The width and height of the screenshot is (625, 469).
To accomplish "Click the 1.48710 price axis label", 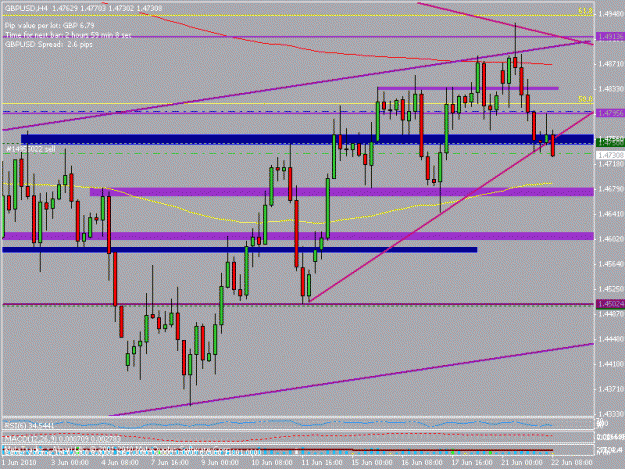I will [611, 64].
